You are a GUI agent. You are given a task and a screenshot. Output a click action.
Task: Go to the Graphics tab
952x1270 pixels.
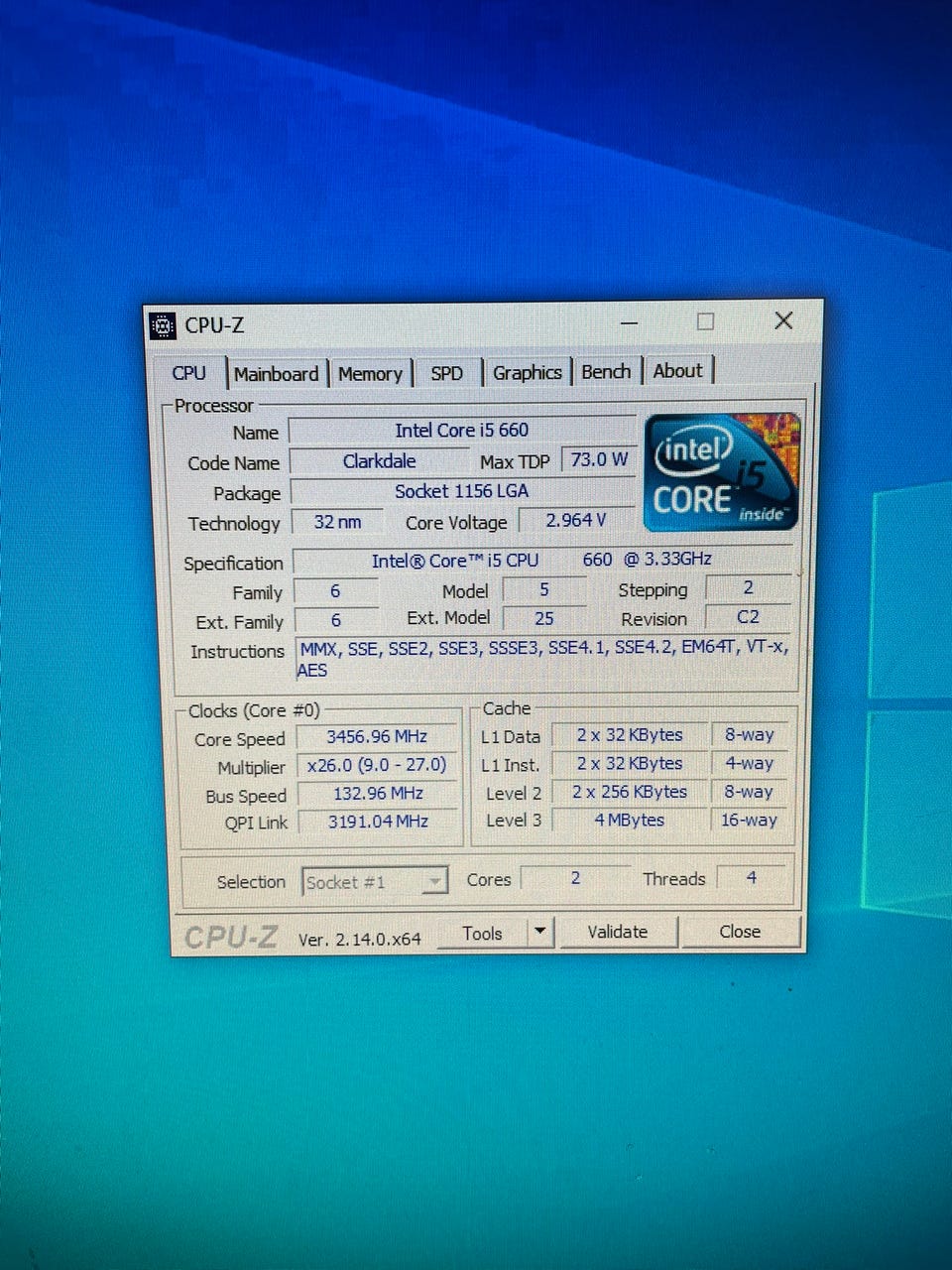[527, 372]
